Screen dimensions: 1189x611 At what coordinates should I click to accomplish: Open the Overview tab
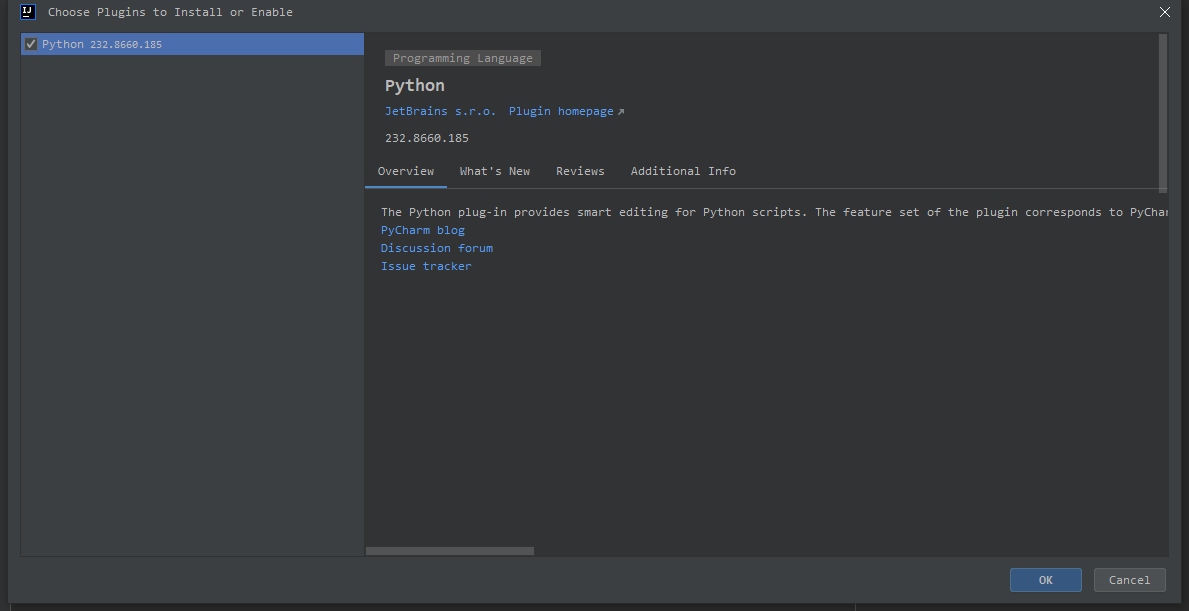pos(405,171)
